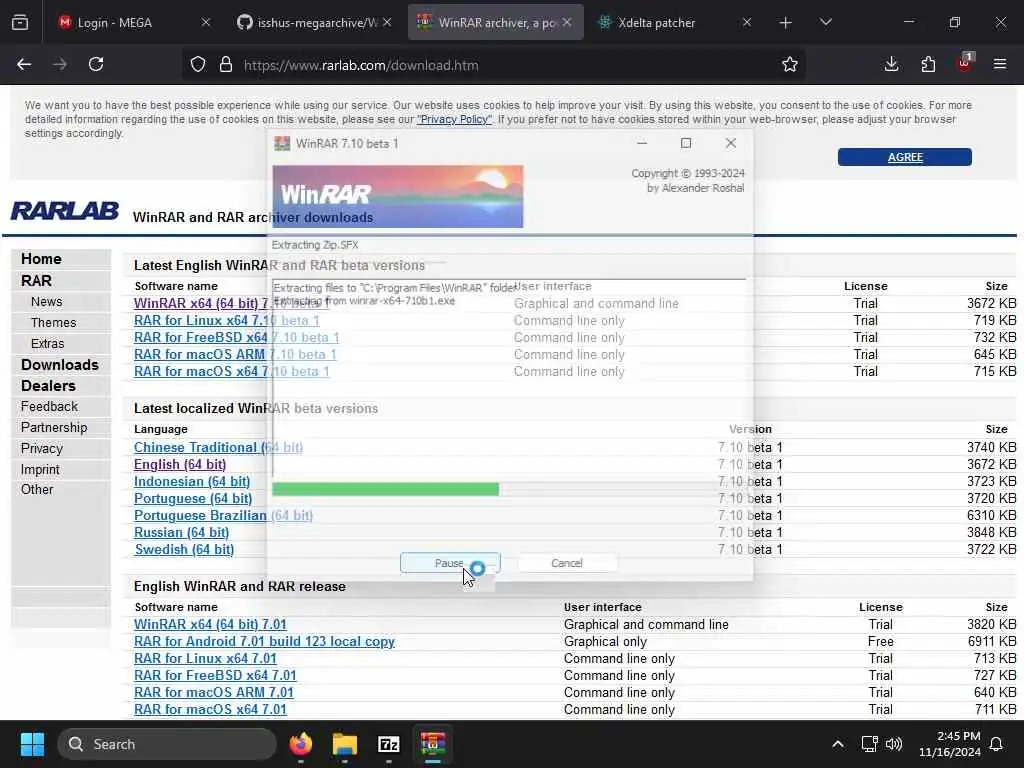Click the red uBlock extension icon
The image size is (1024, 768).
[965, 63]
